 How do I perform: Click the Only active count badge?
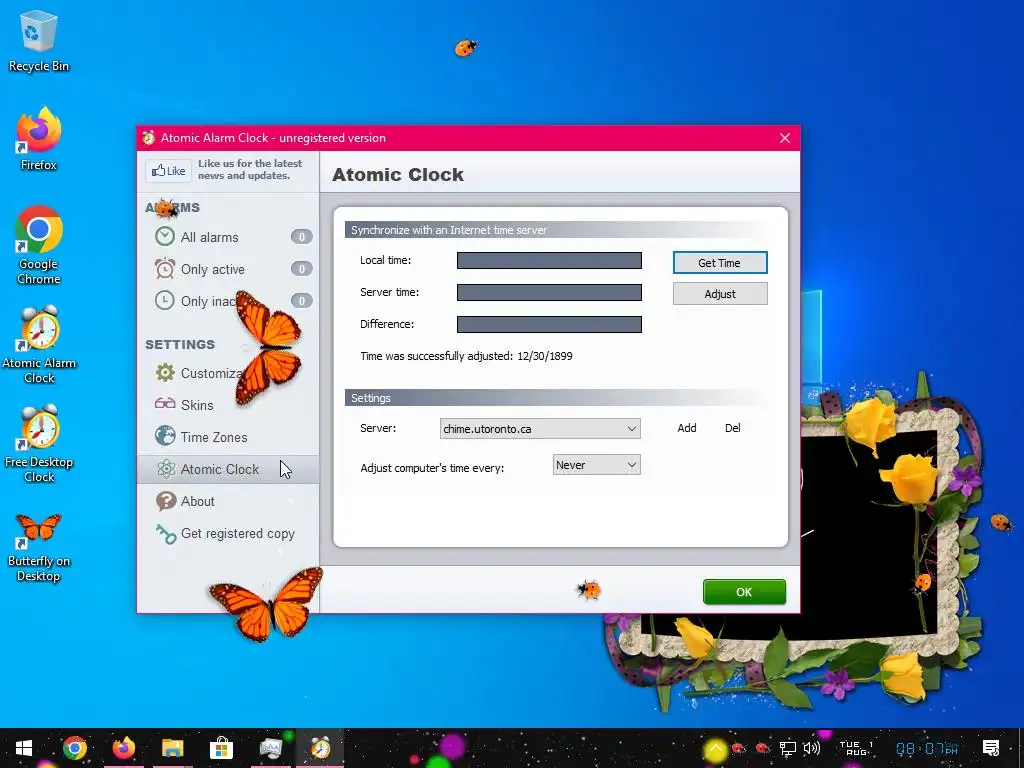pos(301,268)
